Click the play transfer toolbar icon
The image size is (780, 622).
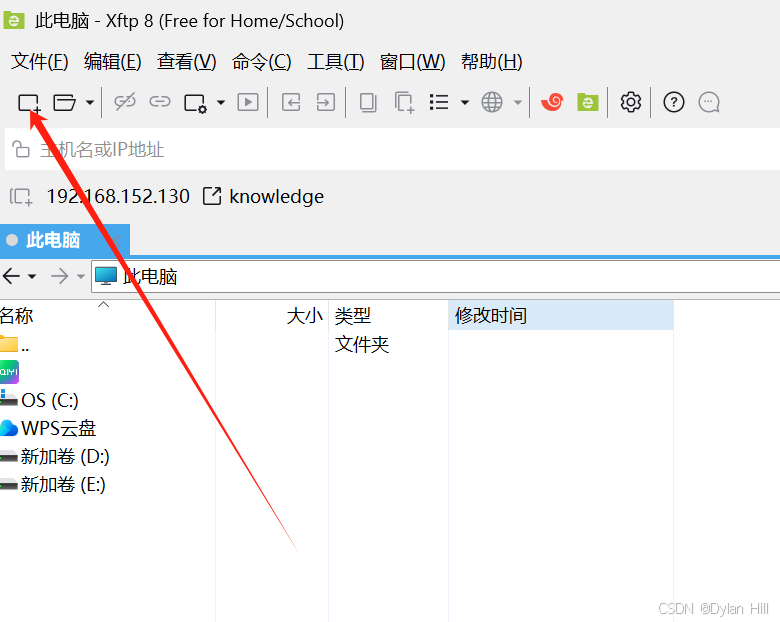(248, 103)
